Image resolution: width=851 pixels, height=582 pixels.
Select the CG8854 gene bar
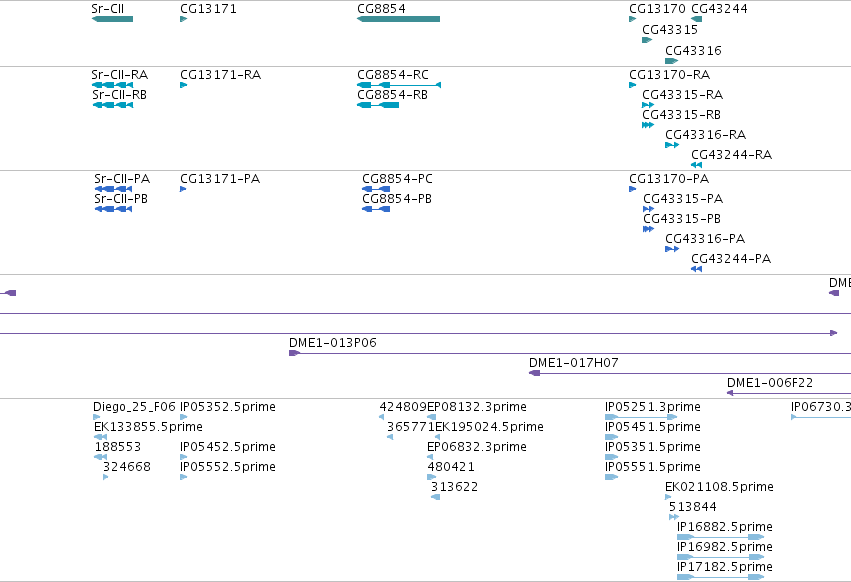click(398, 19)
